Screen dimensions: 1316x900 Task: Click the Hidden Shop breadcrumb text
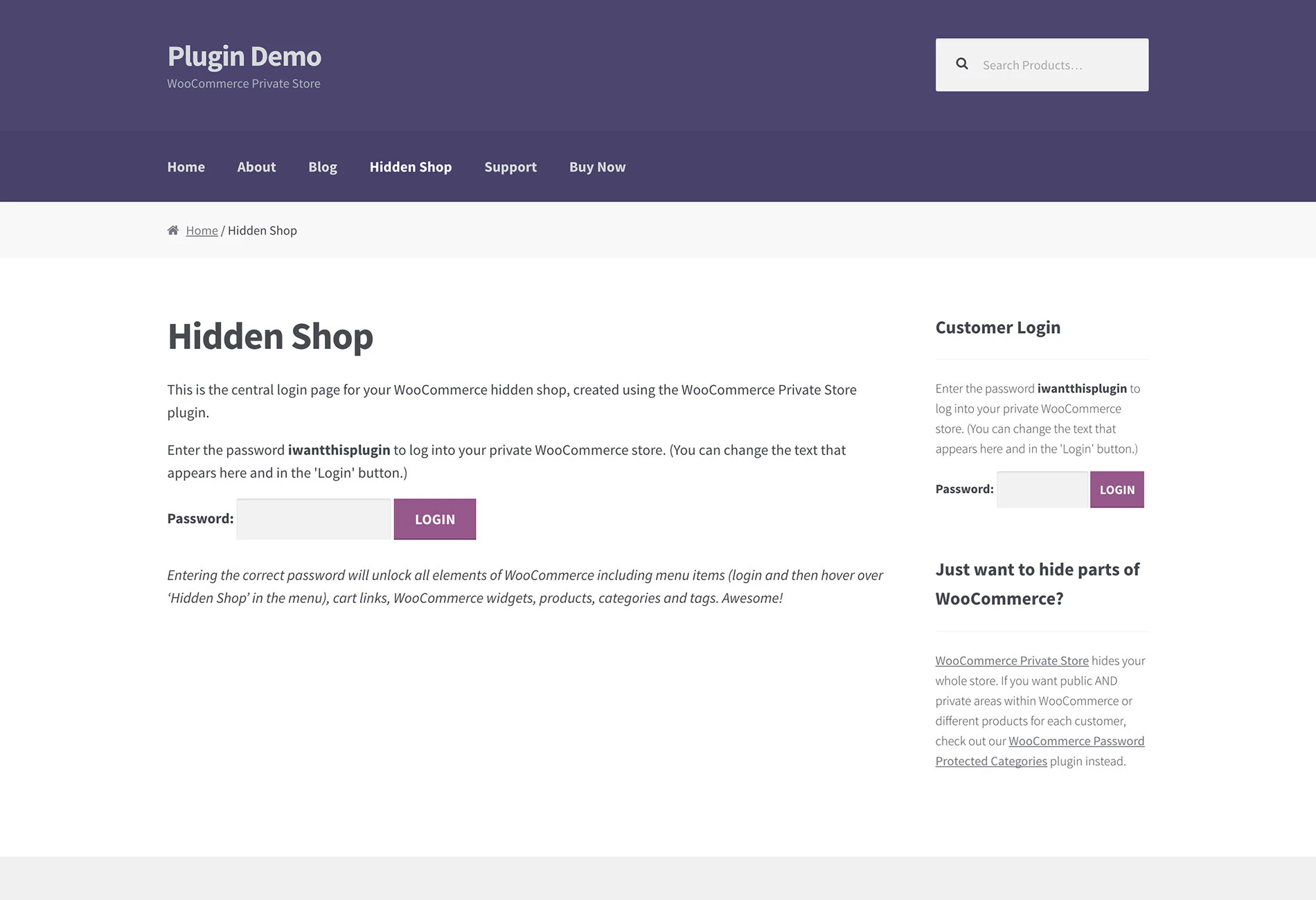click(x=262, y=230)
